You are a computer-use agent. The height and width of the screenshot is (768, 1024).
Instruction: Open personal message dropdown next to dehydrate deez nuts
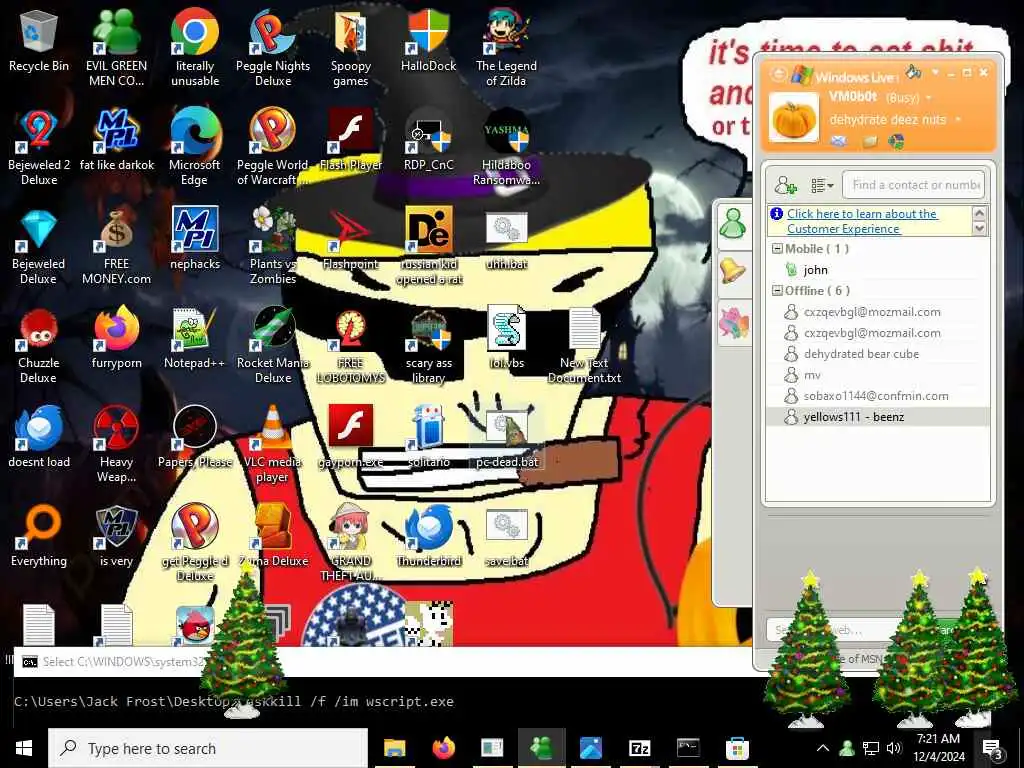958,120
